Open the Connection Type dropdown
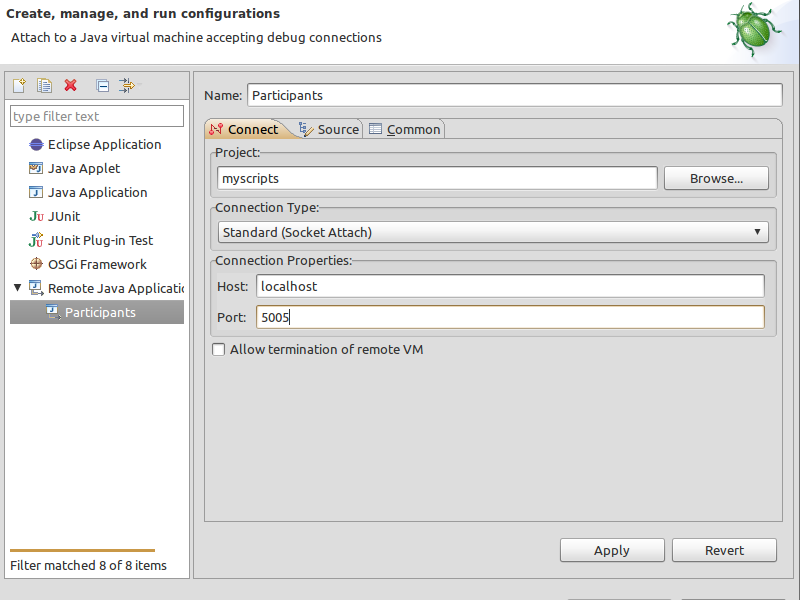 (x=493, y=232)
